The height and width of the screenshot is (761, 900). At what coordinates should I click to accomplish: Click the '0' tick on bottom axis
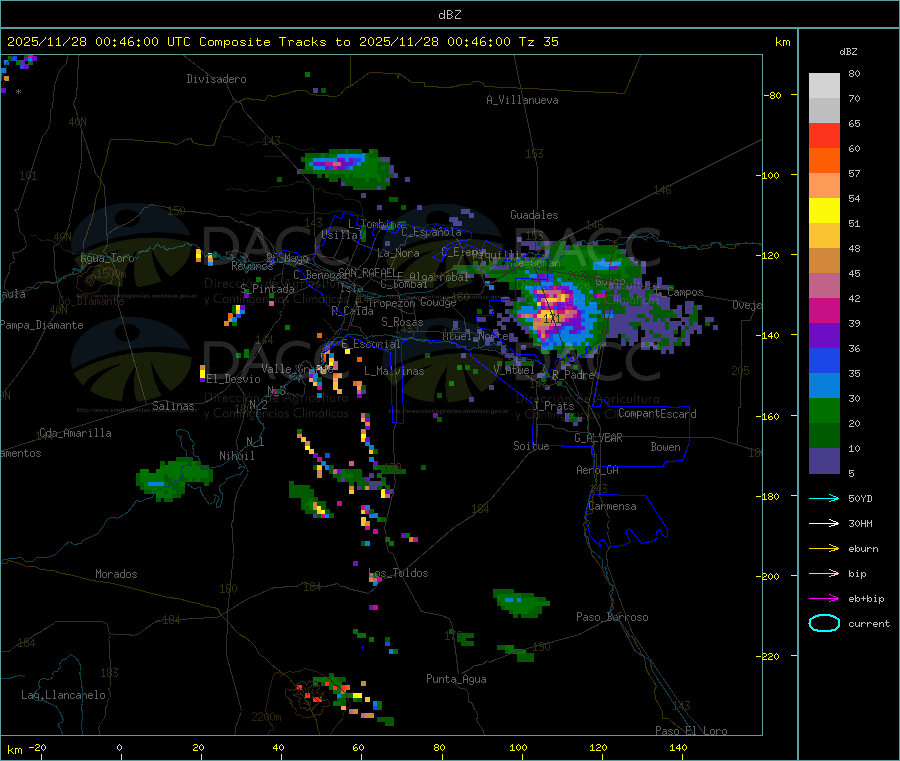pos(119,747)
